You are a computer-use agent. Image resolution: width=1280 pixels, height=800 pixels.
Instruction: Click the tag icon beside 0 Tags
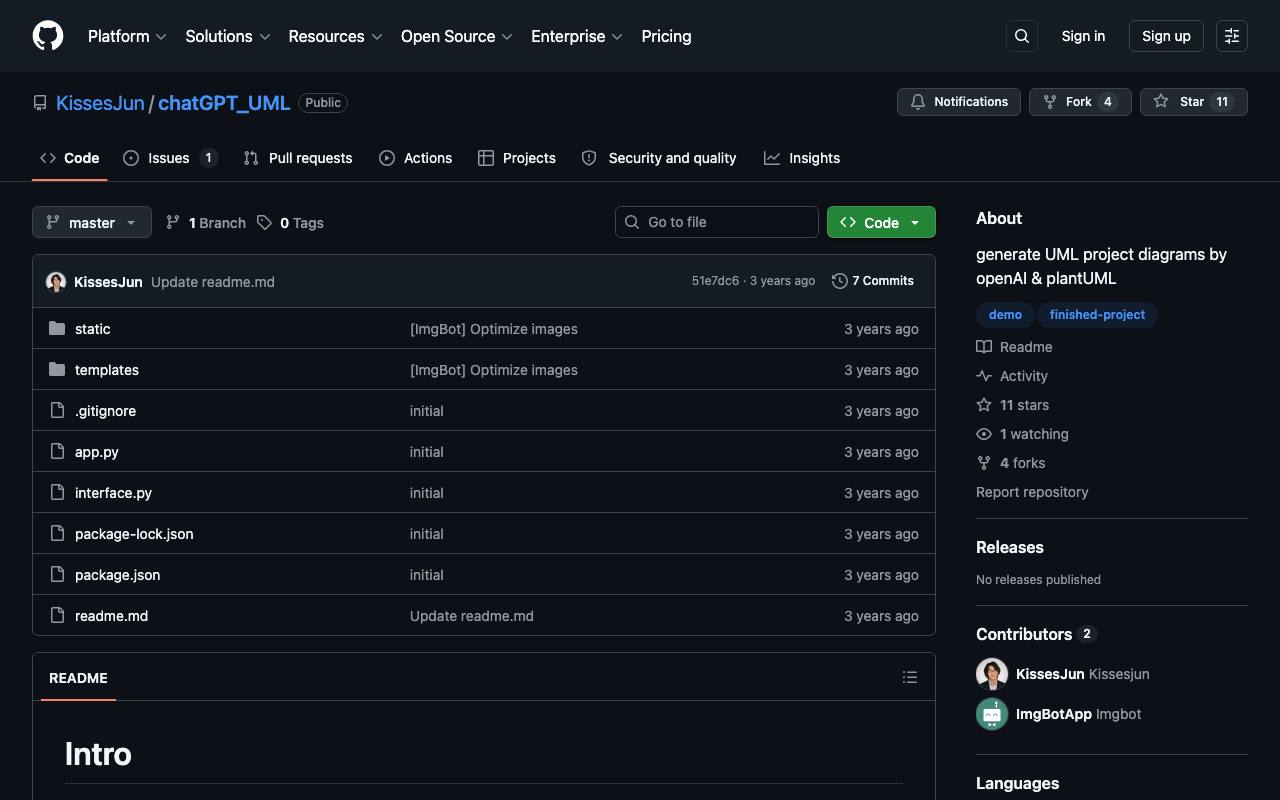264,222
